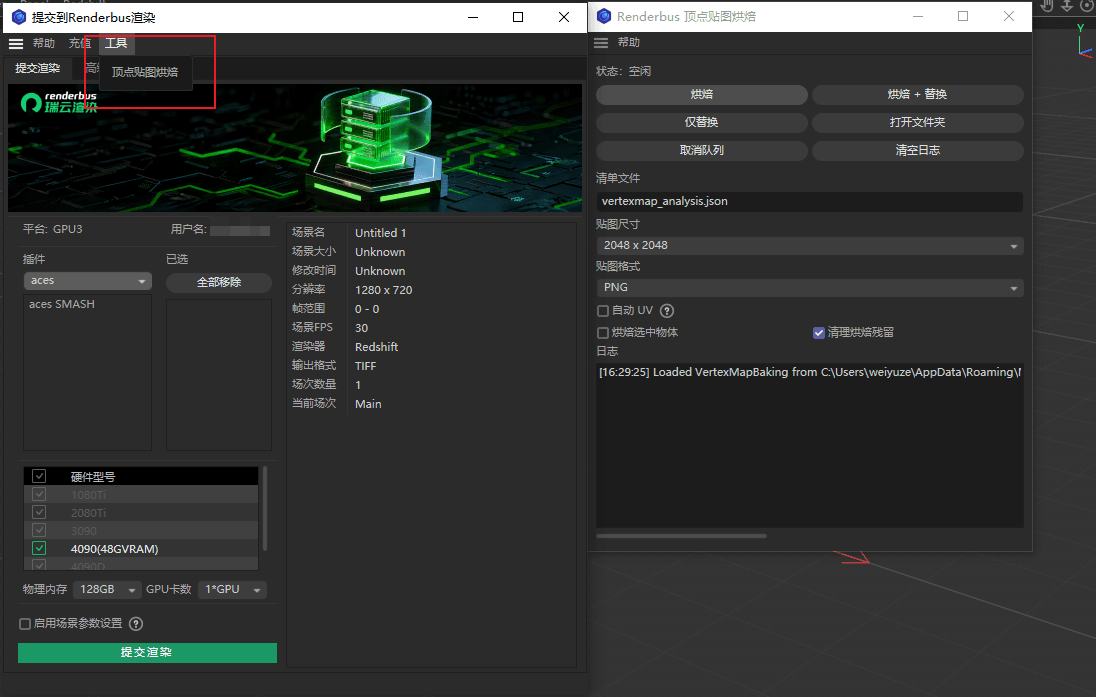Screen dimensions: 1096x697
Task: Click Renderbus logo in 提交到Renderbus渲染 title bar
Action: (19, 17)
